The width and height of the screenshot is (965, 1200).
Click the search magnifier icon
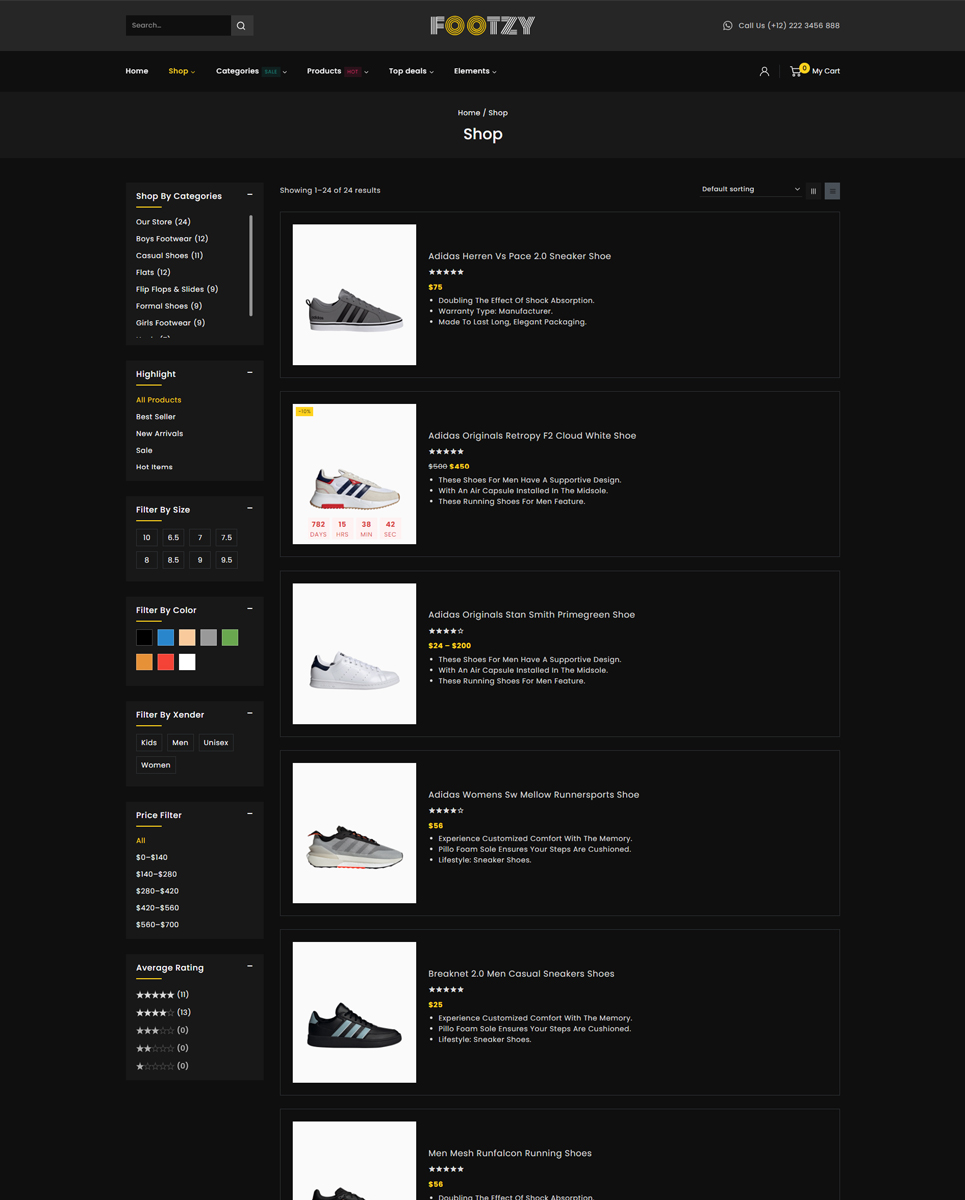241,26
